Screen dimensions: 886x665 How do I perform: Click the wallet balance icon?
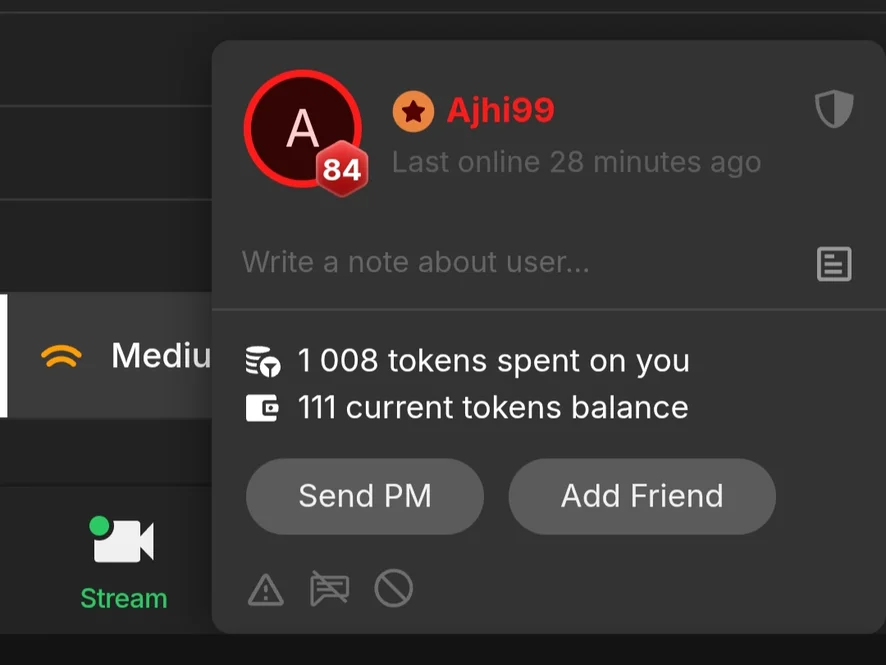262,408
